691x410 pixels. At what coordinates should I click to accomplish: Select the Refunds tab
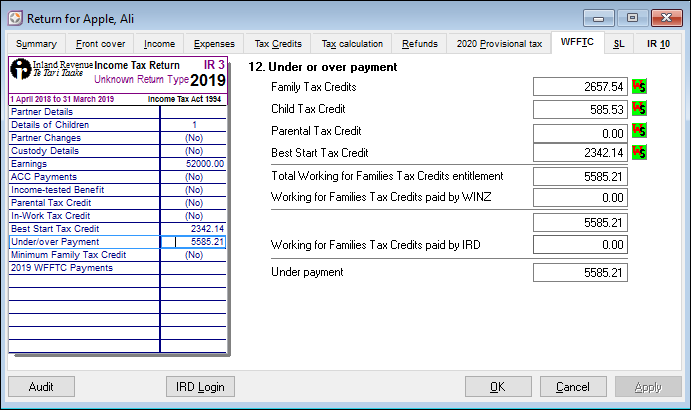tap(420, 44)
